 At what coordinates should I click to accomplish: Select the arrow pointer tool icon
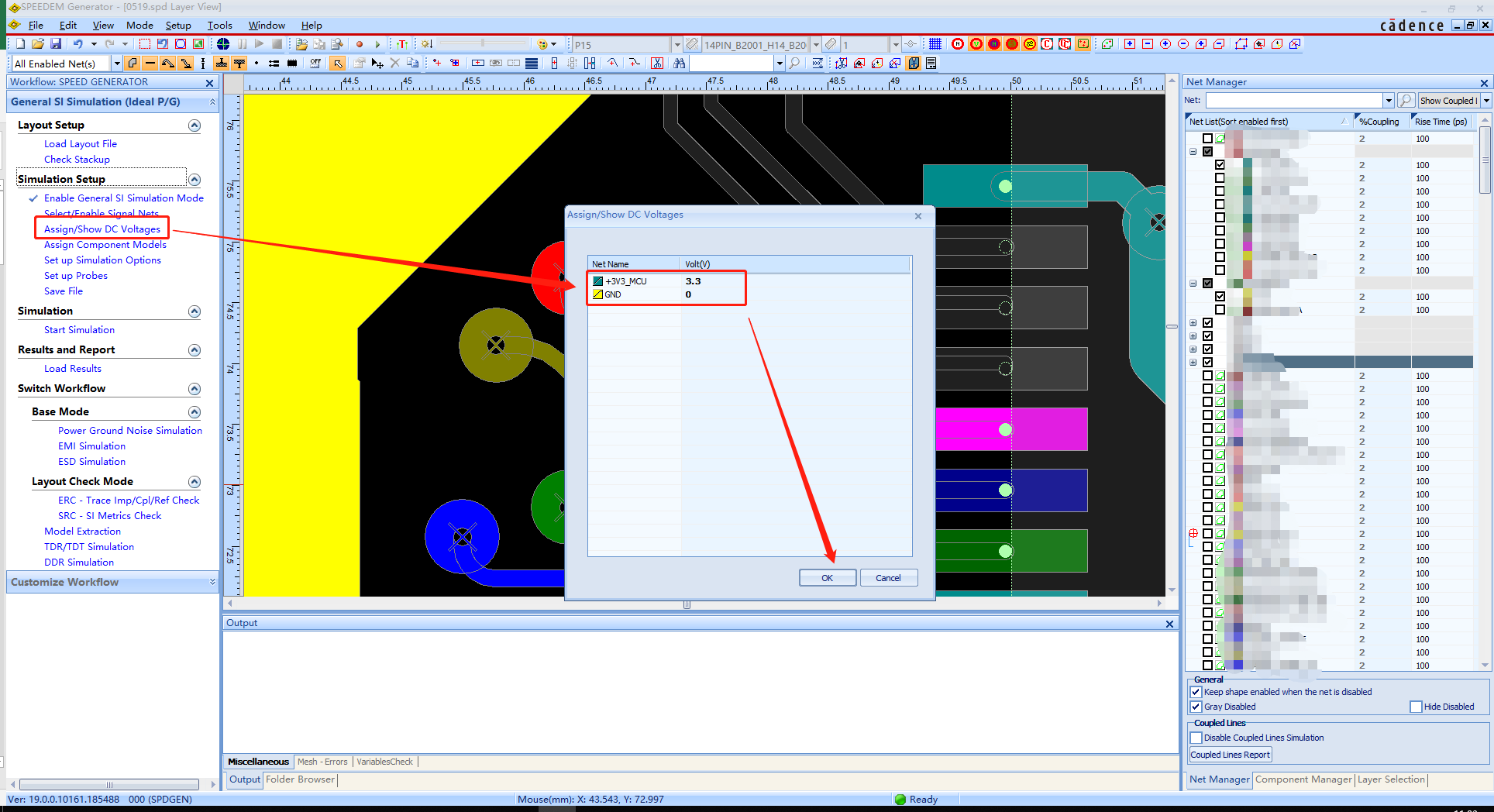click(x=337, y=64)
